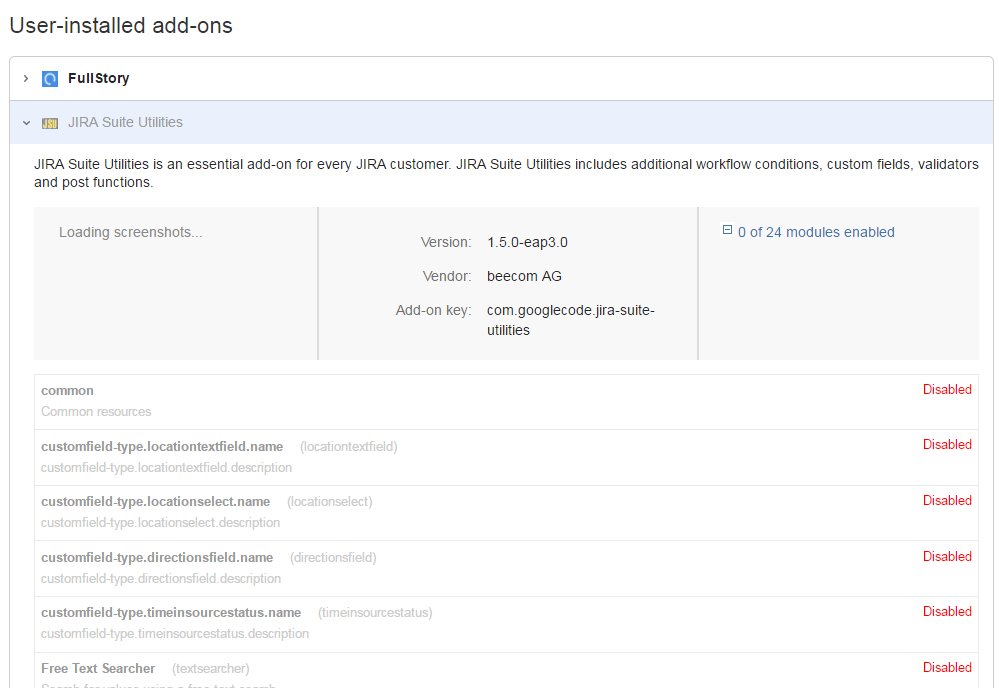Click the (timeinsourcestatus) key label
This screenshot has width=999, height=688.
click(x=375, y=612)
